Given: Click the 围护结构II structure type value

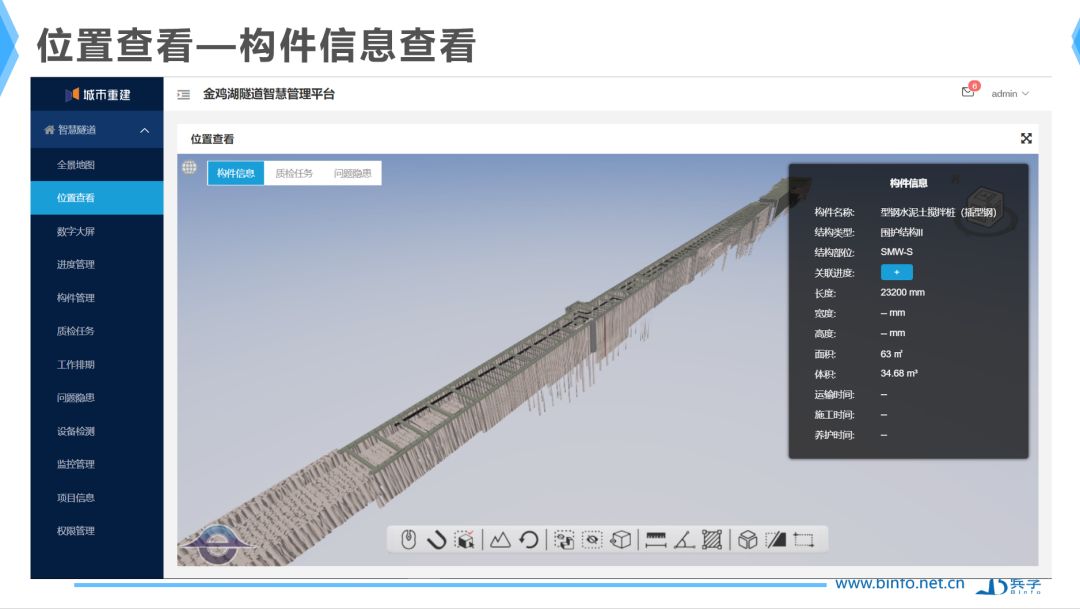Looking at the screenshot, I should [902, 232].
